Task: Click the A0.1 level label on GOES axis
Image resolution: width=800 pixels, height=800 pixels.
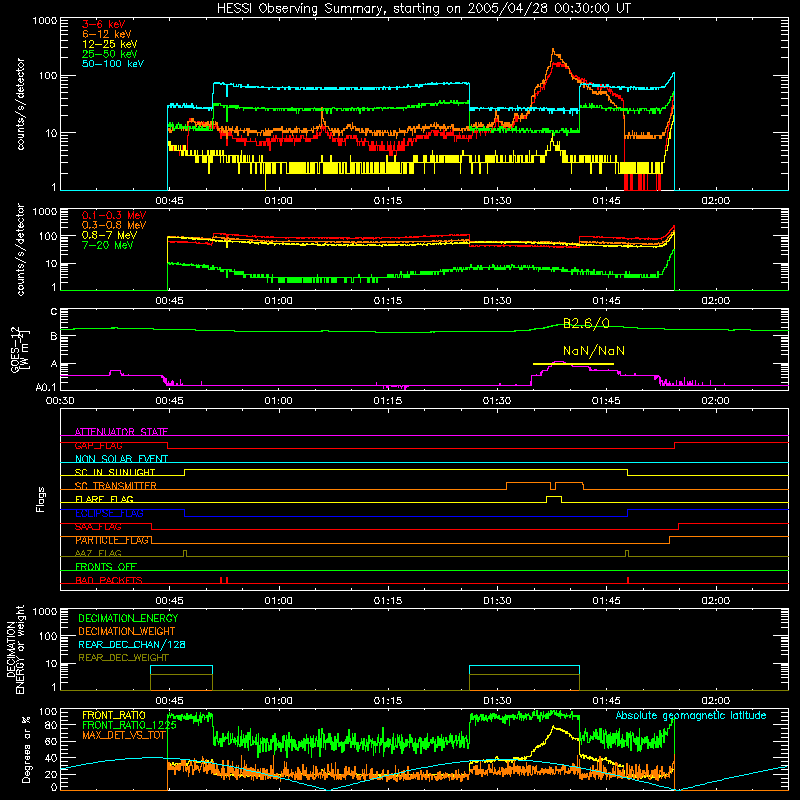Action: coord(46,387)
